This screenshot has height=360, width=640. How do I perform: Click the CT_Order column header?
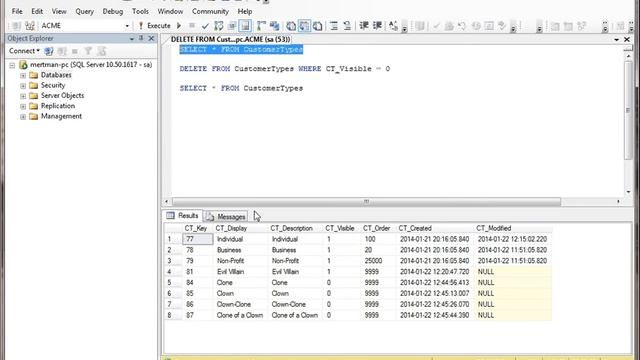click(377, 228)
